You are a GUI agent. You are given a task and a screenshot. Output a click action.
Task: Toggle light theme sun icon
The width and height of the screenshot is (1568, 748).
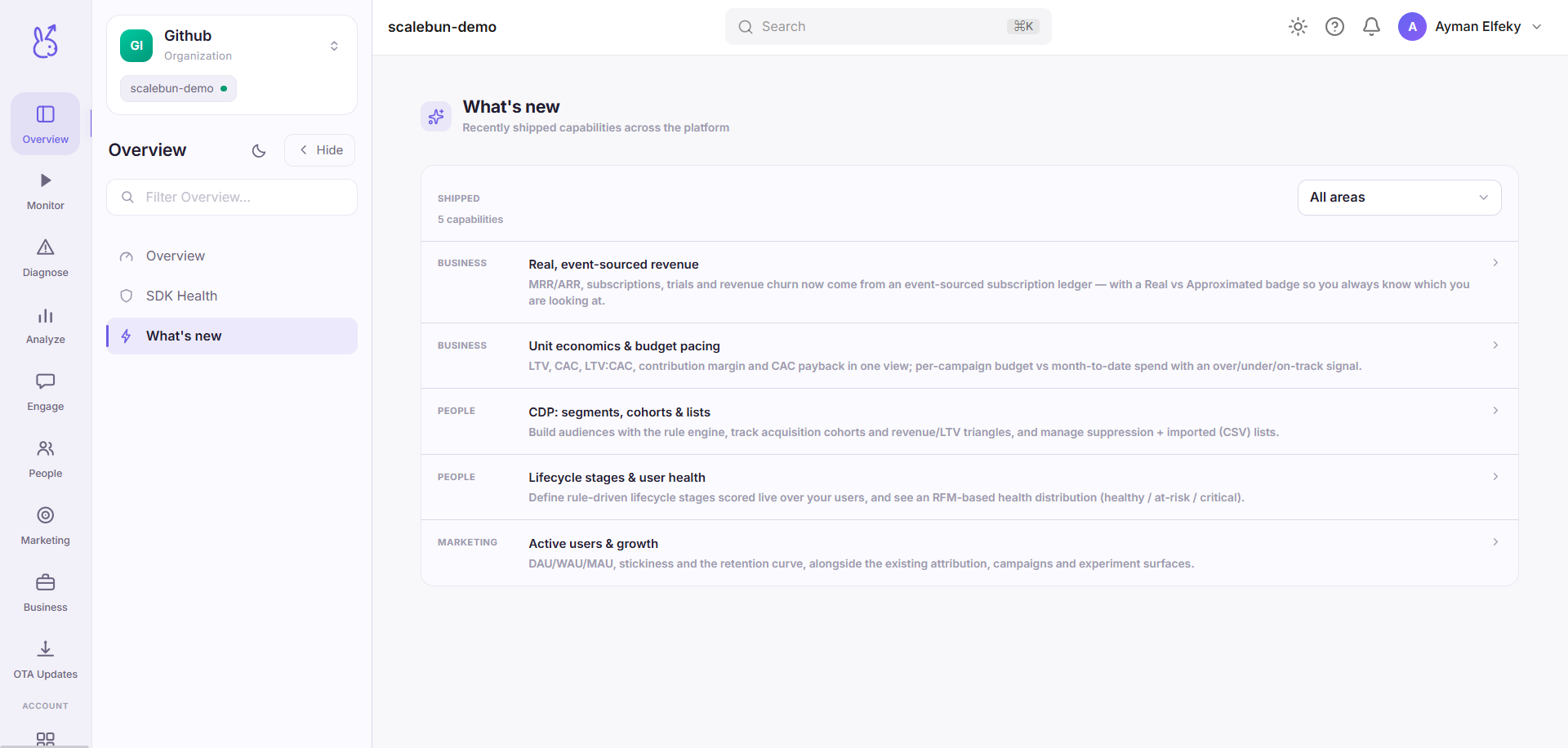1298,27
